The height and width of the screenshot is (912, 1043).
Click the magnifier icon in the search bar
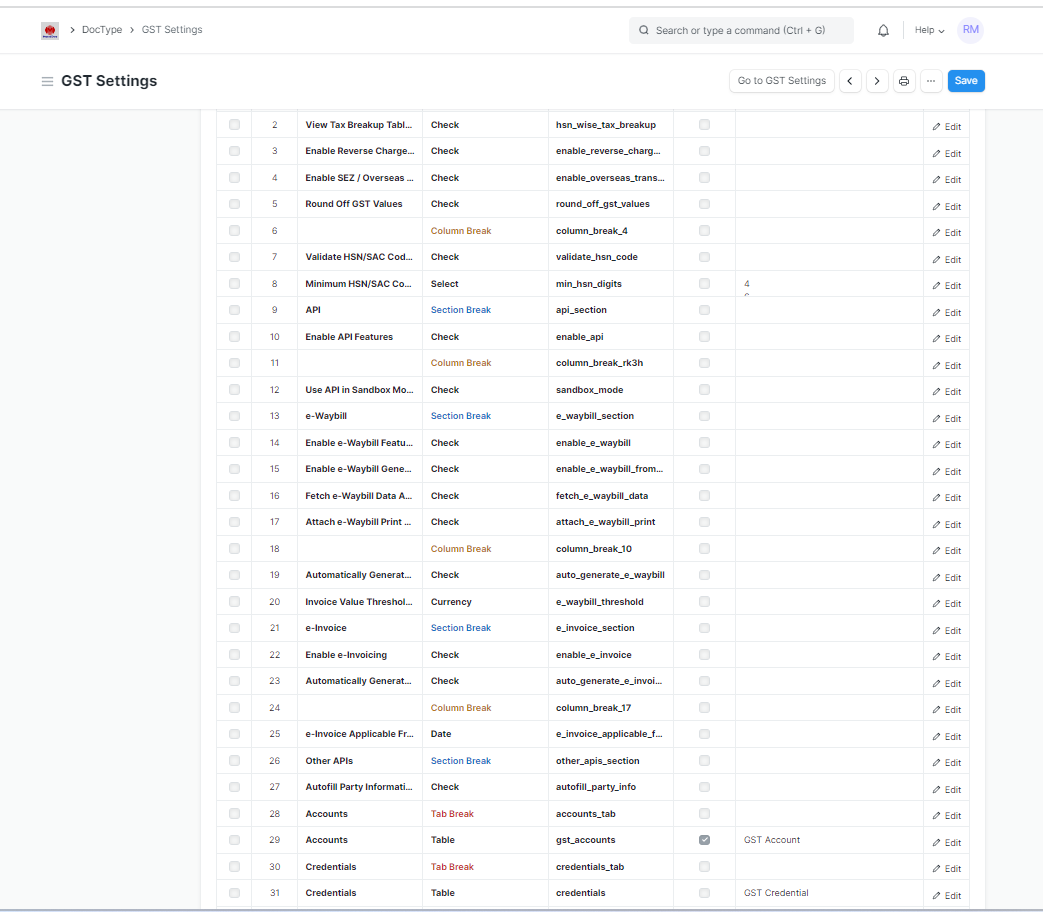[644, 30]
